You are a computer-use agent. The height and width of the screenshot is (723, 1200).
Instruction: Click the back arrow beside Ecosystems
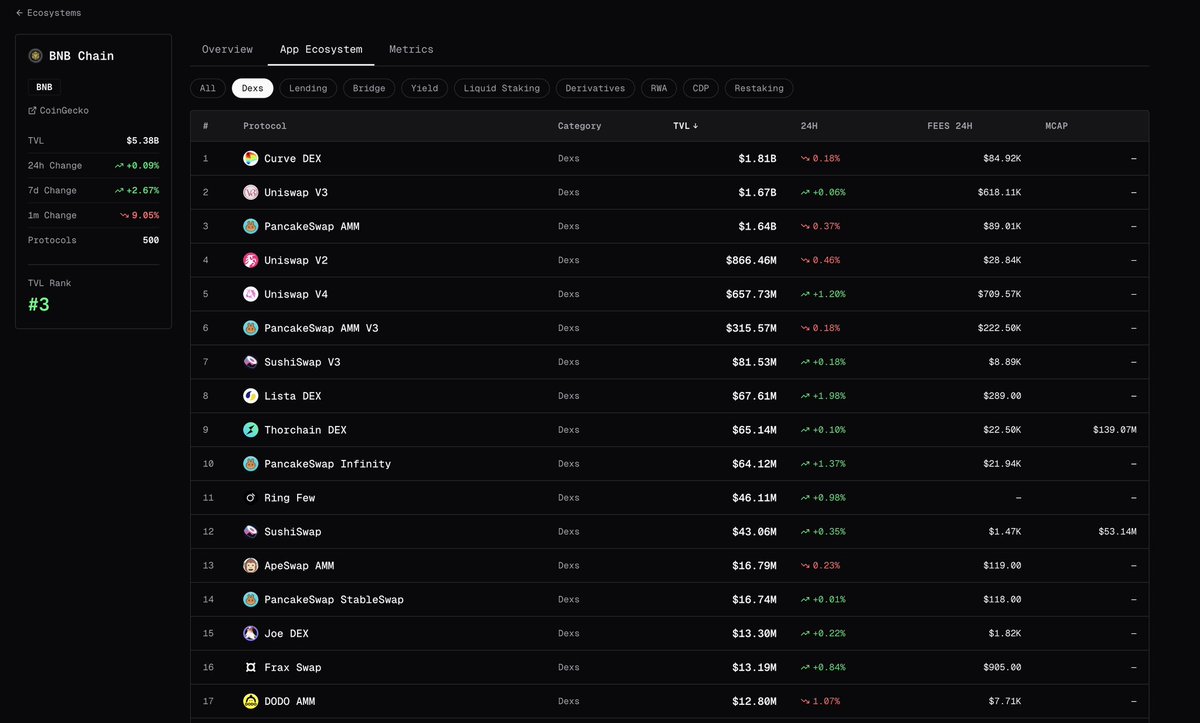point(19,13)
